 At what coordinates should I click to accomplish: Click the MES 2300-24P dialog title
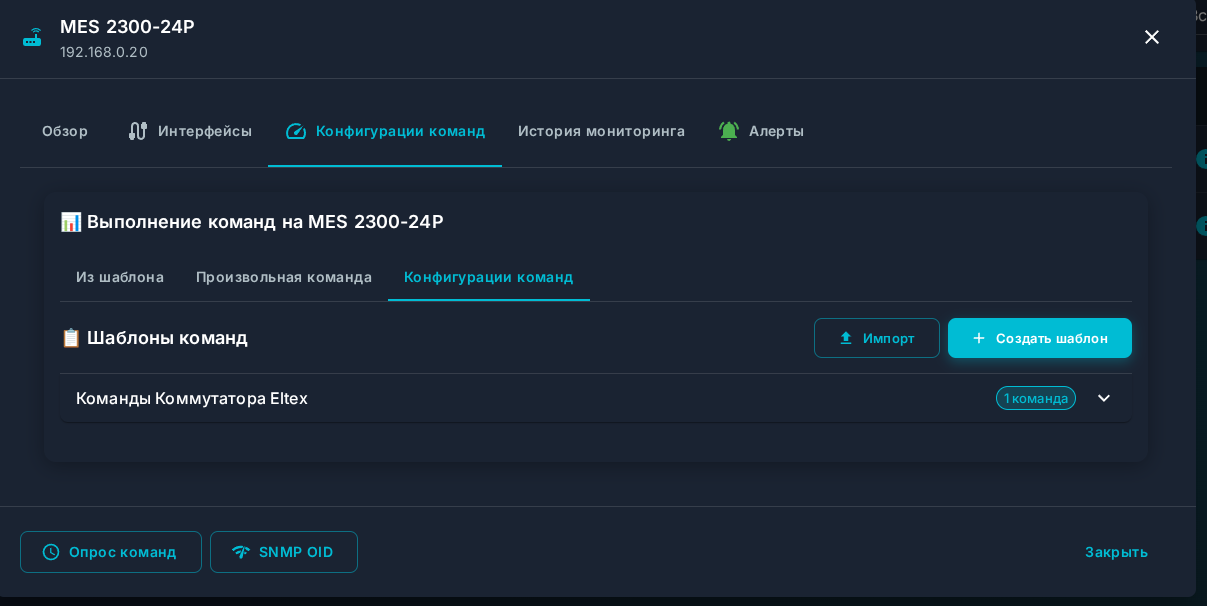(127, 27)
